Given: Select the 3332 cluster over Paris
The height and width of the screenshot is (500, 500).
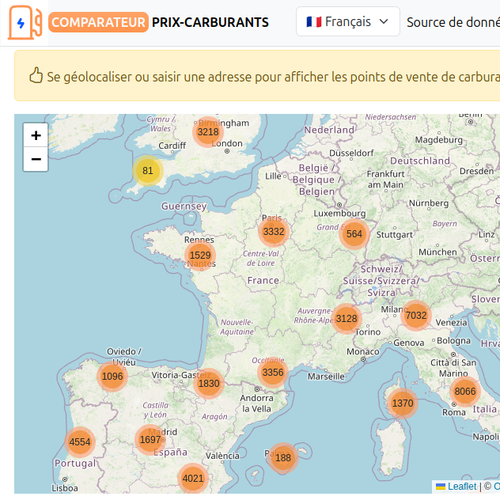Looking at the screenshot, I should pyautogui.click(x=274, y=231).
